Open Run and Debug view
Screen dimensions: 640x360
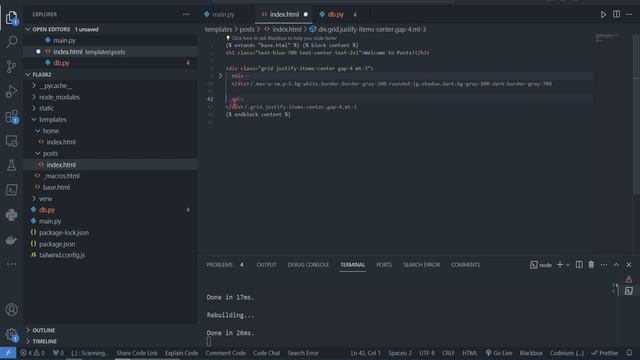click(11, 91)
